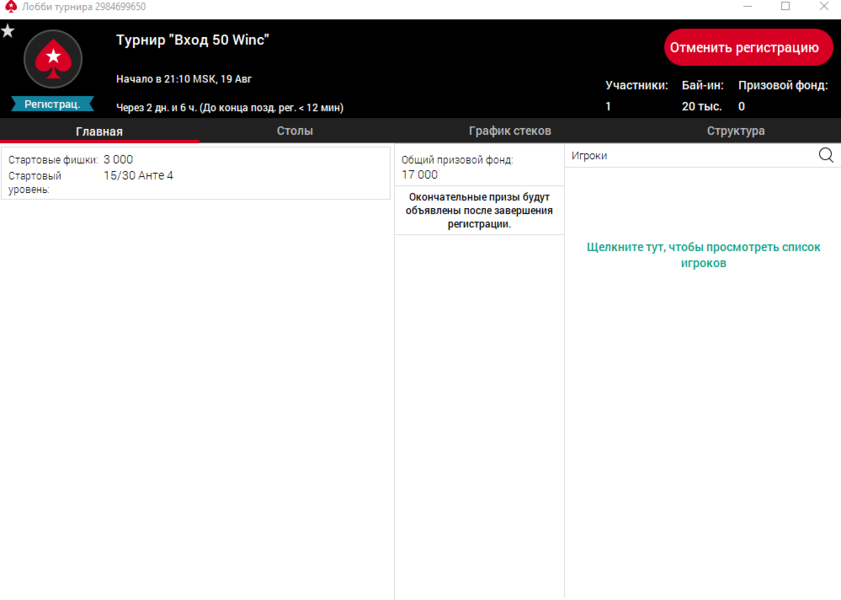Minimize the tournament lobby window

point(747,7)
